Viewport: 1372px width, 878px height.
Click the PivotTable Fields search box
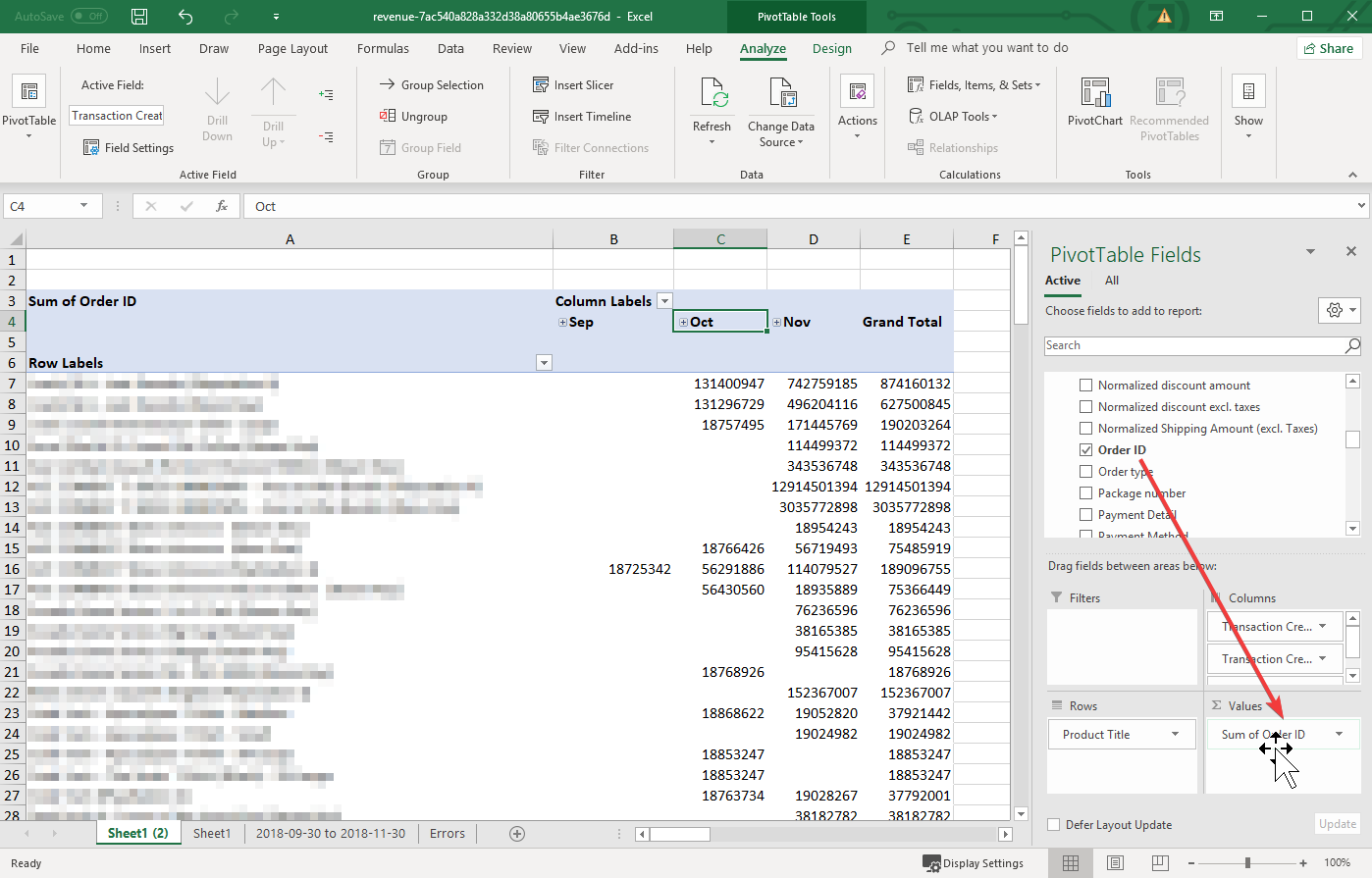tap(1192, 345)
